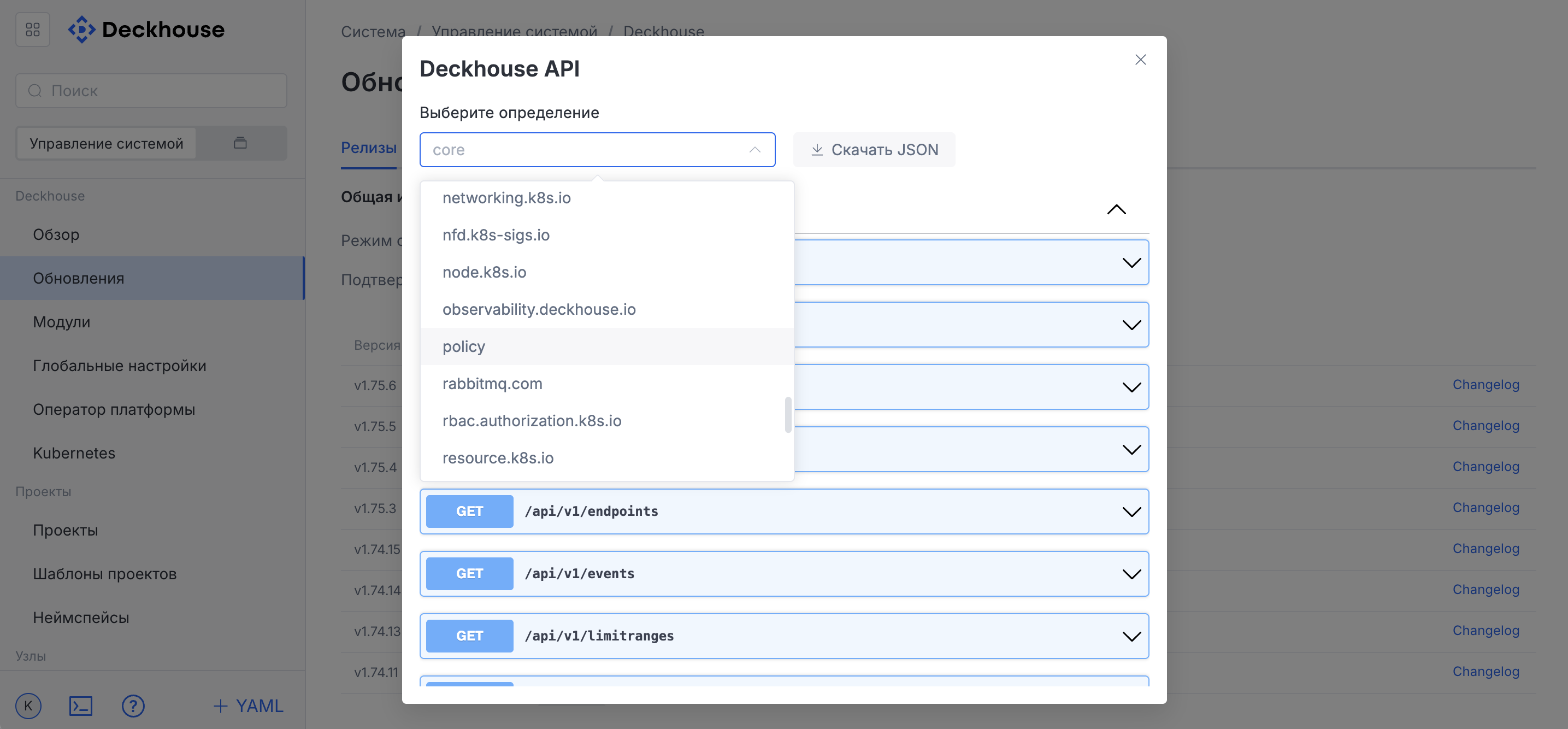Open Обновления in the sidebar

coord(152,278)
